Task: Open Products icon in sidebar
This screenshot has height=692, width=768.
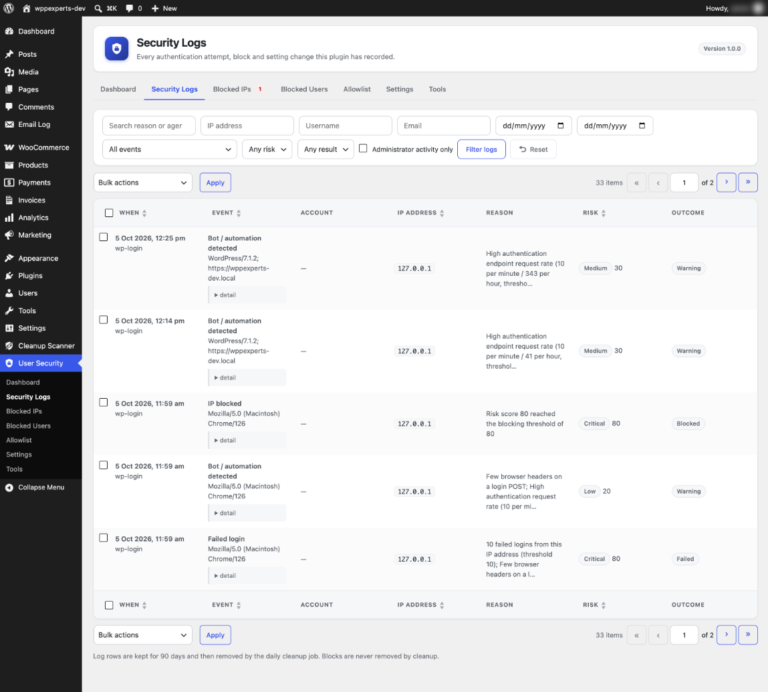Action: click(x=9, y=165)
